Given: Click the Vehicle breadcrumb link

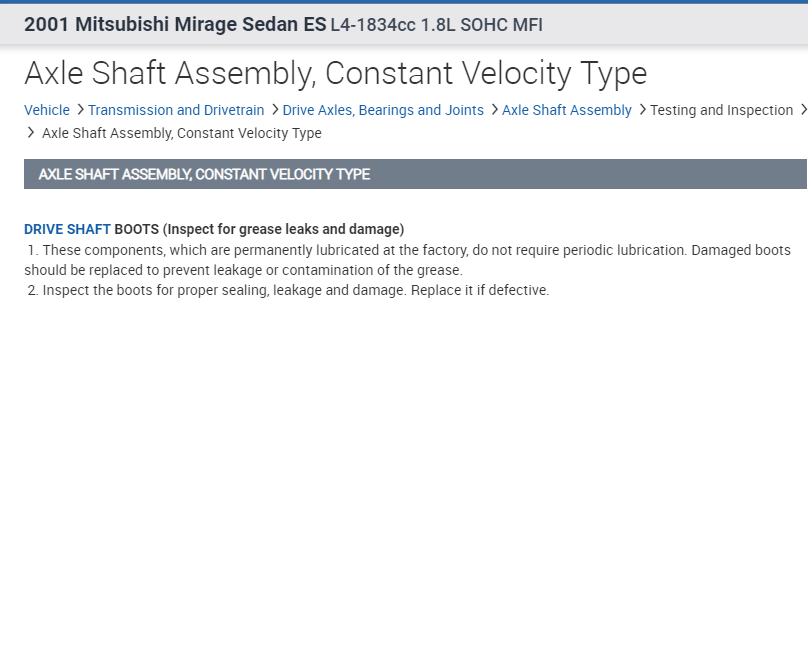Looking at the screenshot, I should point(47,110).
